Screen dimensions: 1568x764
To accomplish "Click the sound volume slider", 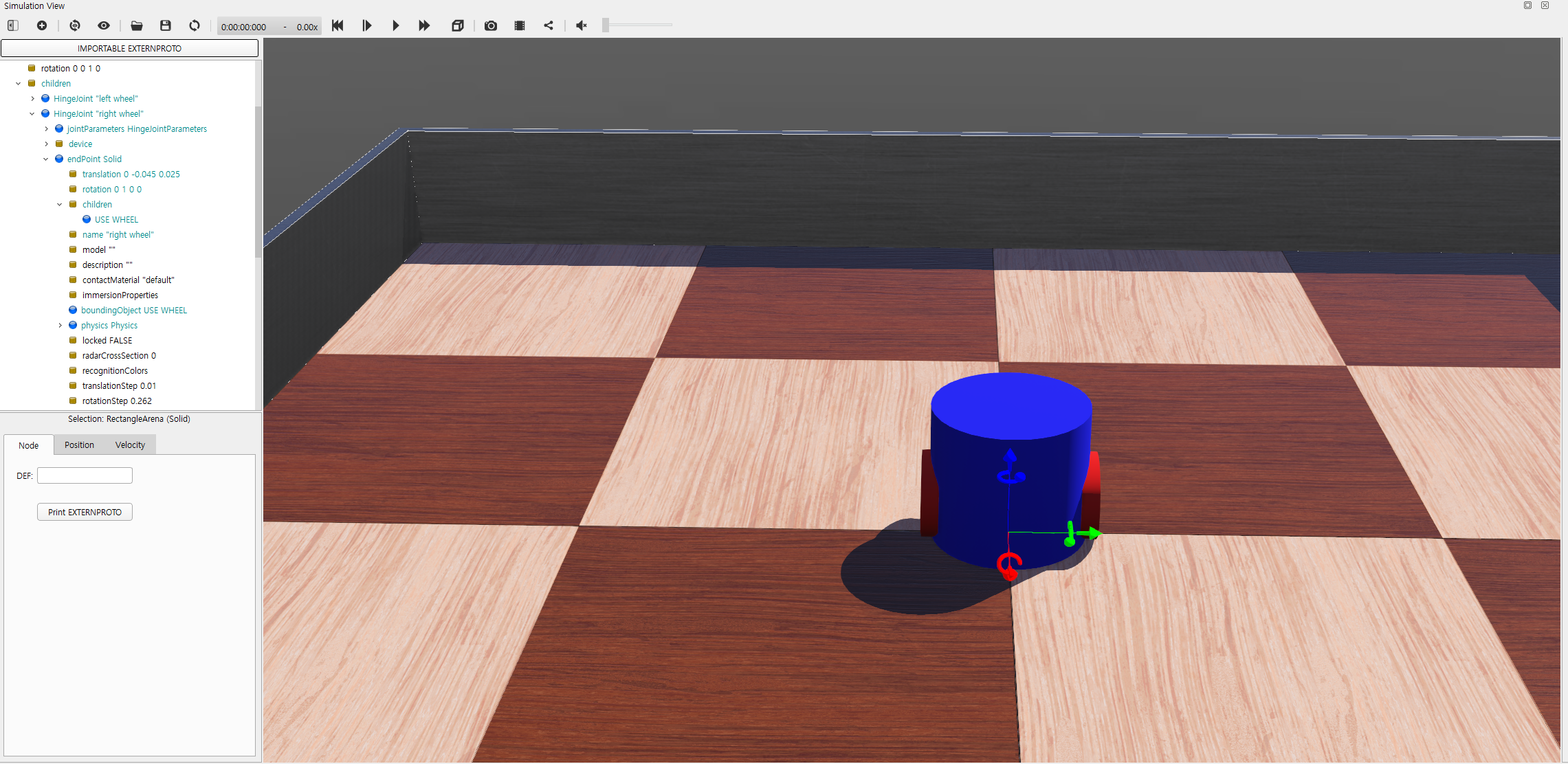I will click(637, 25).
